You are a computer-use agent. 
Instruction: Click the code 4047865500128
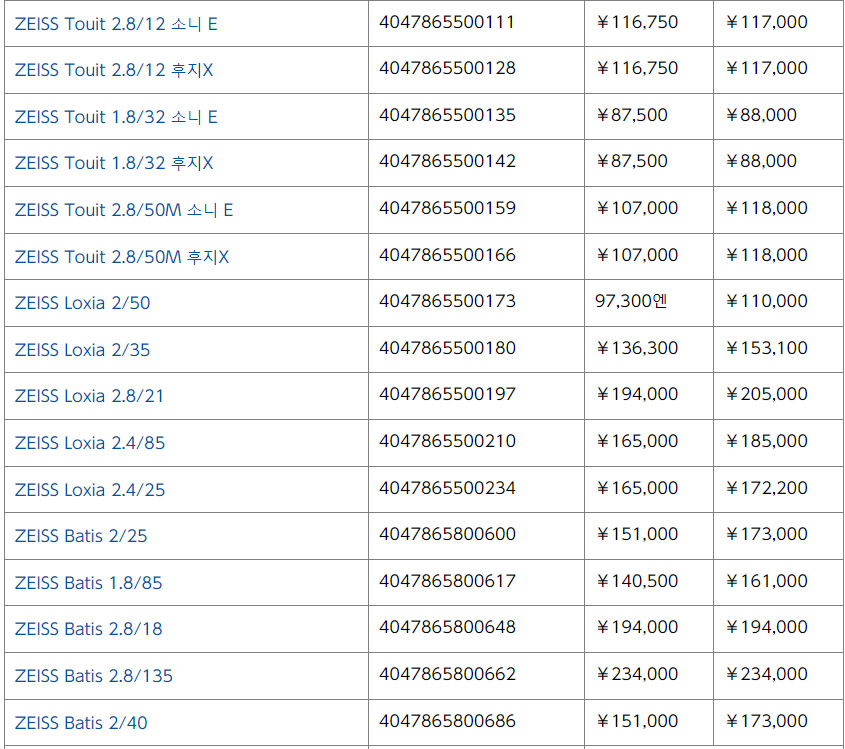(x=447, y=68)
